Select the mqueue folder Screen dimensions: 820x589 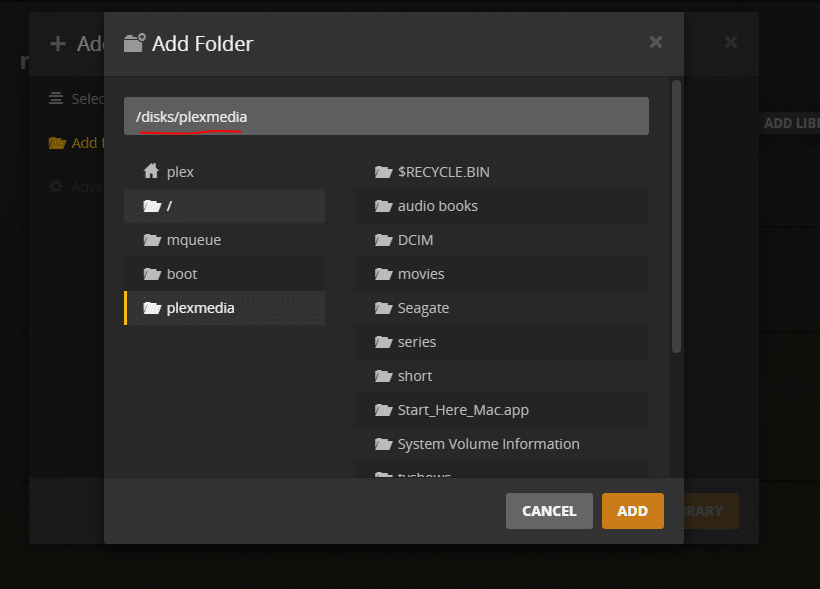coord(224,240)
